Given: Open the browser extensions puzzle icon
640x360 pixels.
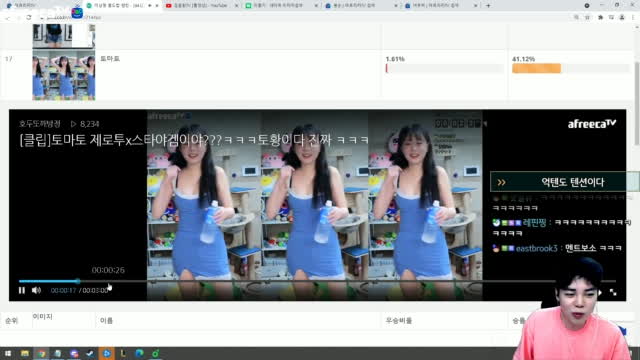Looking at the screenshot, I should (x=600, y=18).
